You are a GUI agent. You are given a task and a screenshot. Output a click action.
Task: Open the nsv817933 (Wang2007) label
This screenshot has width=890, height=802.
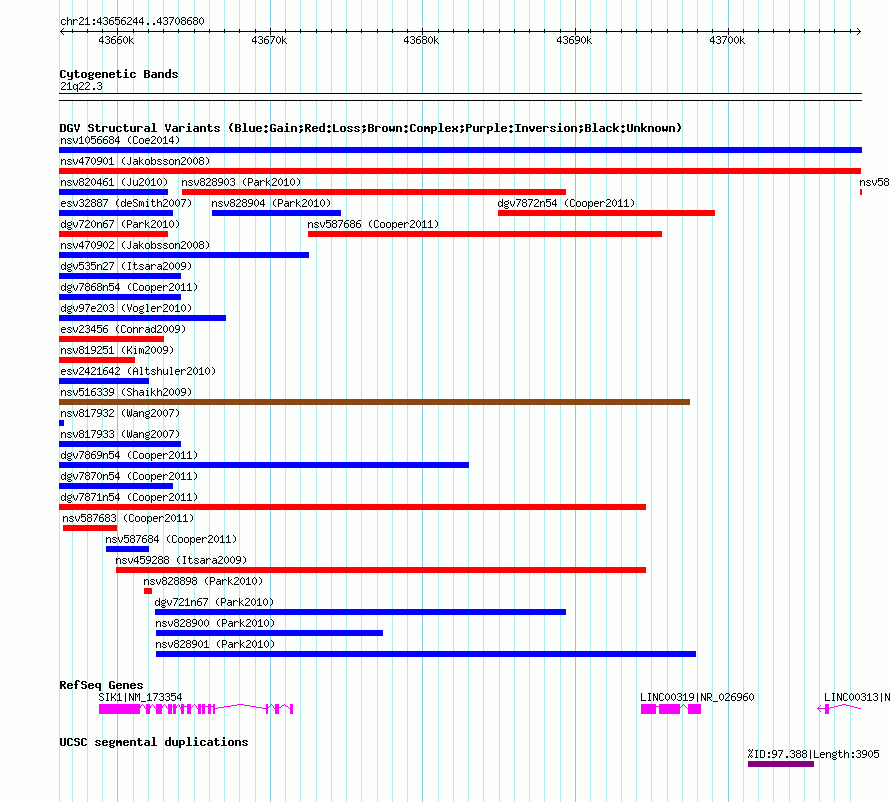coord(120,434)
